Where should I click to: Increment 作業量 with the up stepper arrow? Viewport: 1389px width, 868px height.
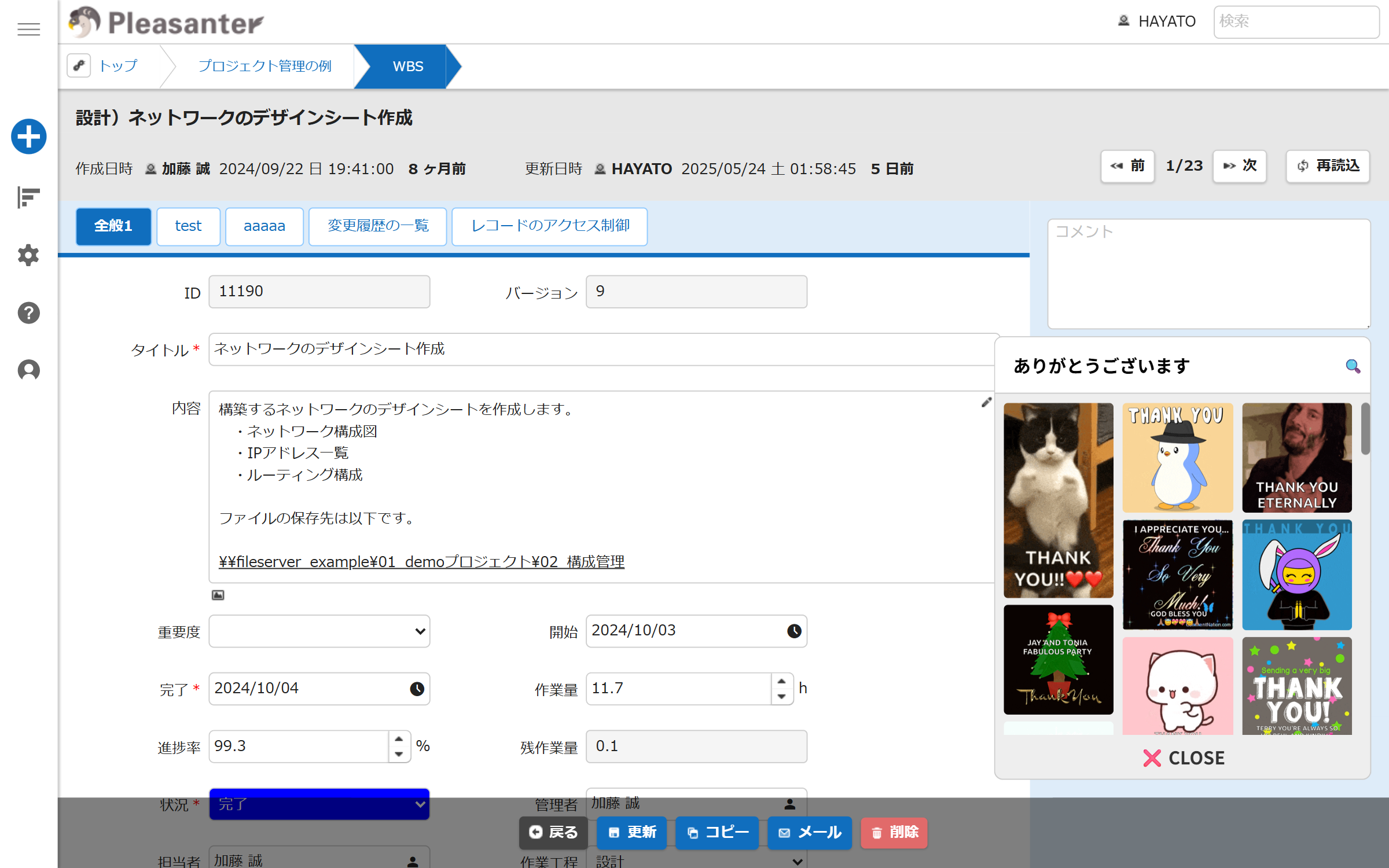pyautogui.click(x=782, y=682)
